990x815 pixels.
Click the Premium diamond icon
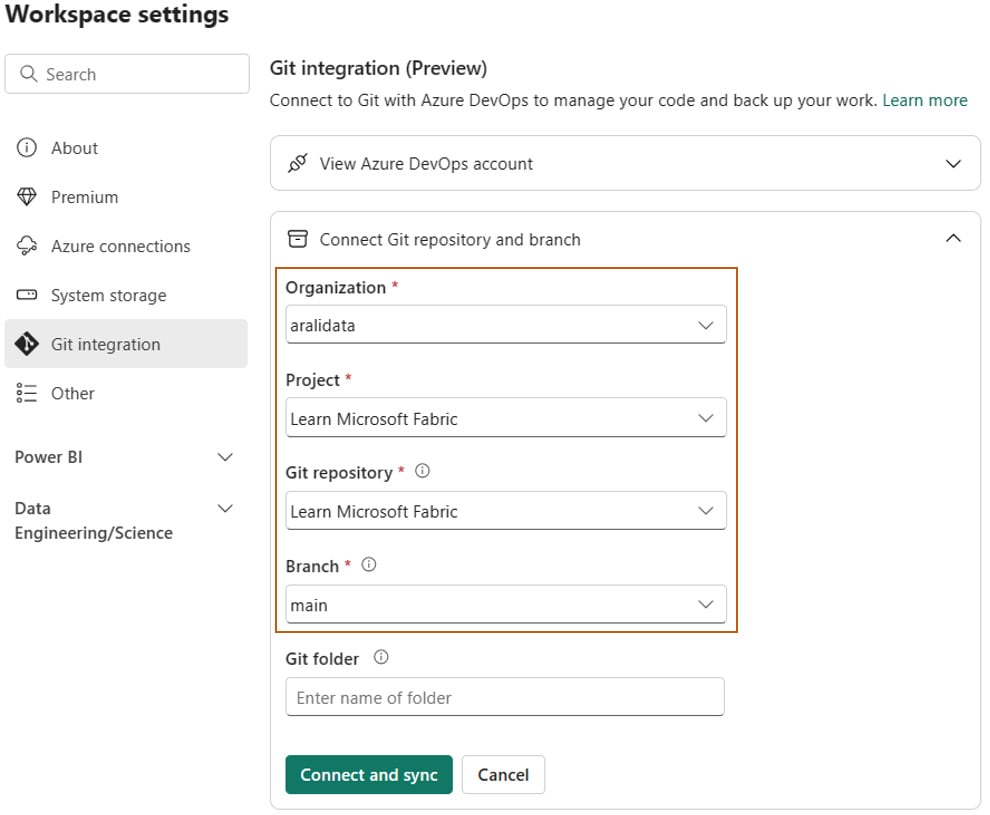coord(27,197)
